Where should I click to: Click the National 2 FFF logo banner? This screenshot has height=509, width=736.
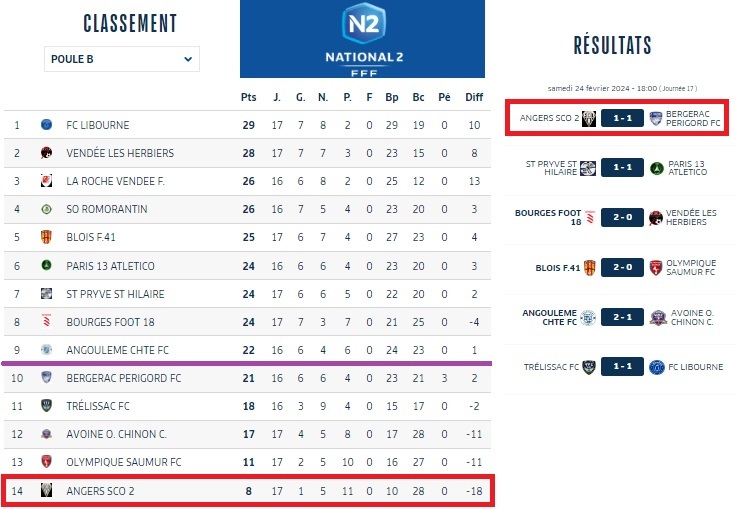pos(362,39)
